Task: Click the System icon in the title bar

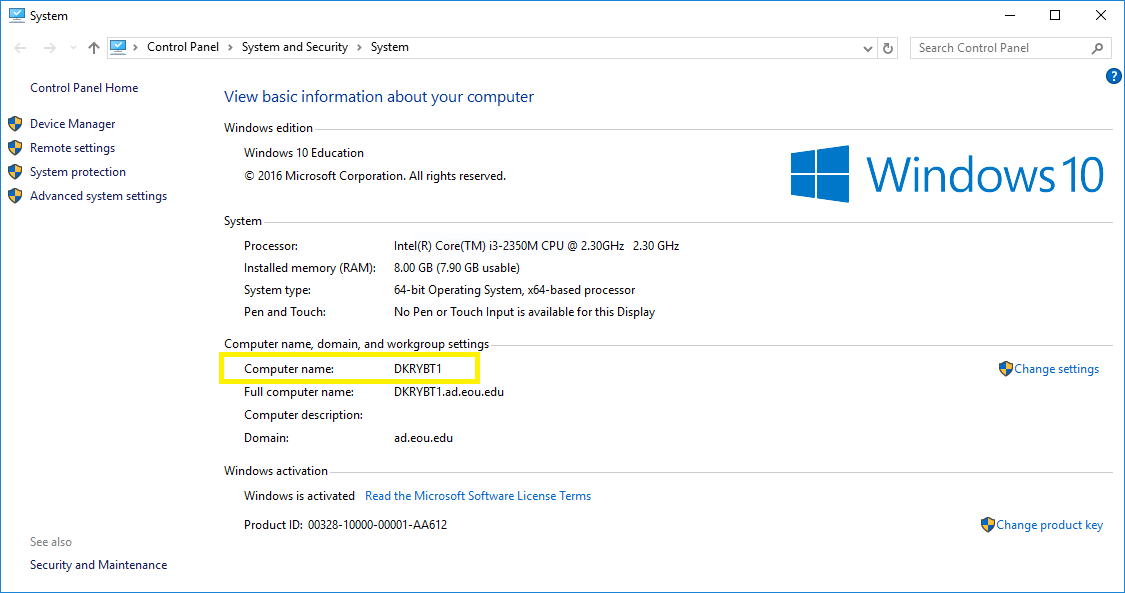Action: coord(15,14)
